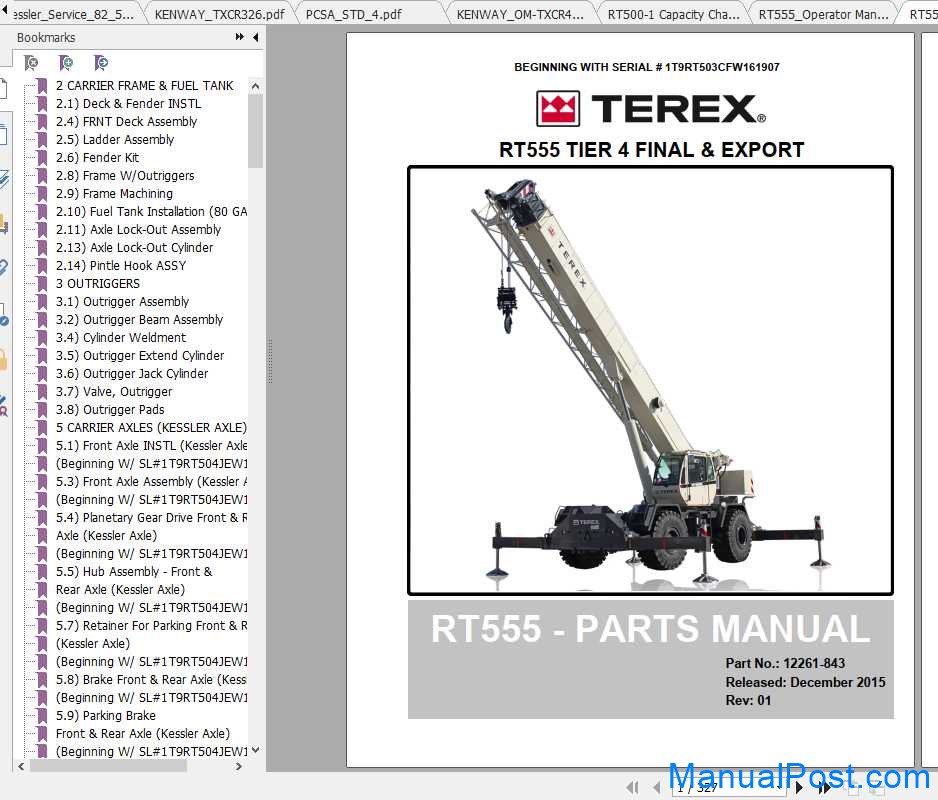This screenshot has width=938, height=800.
Task: Click the RT555 crane cover image
Action: pos(650,381)
